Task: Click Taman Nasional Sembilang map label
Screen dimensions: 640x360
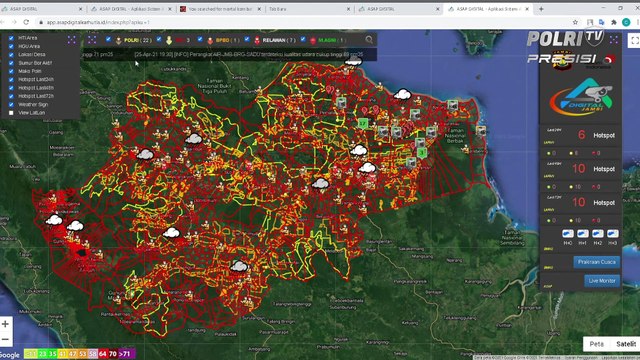Action: coord(513,237)
